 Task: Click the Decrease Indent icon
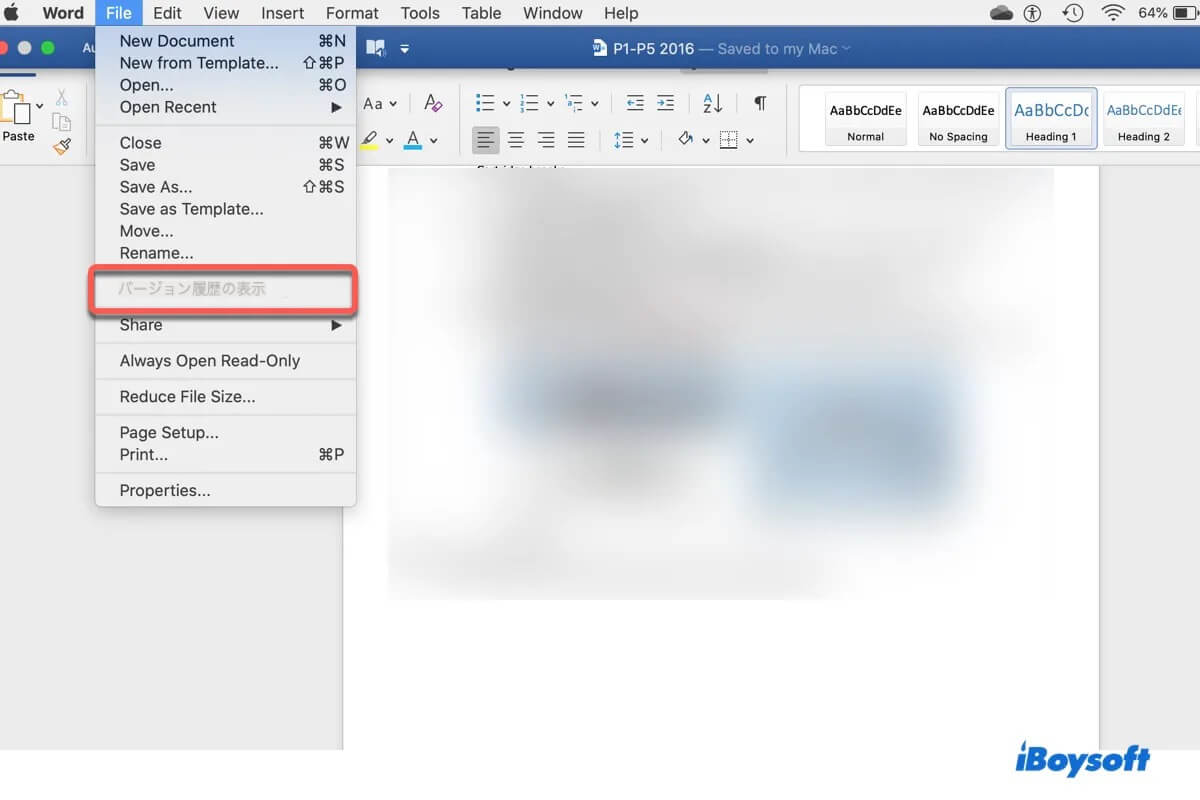634,103
